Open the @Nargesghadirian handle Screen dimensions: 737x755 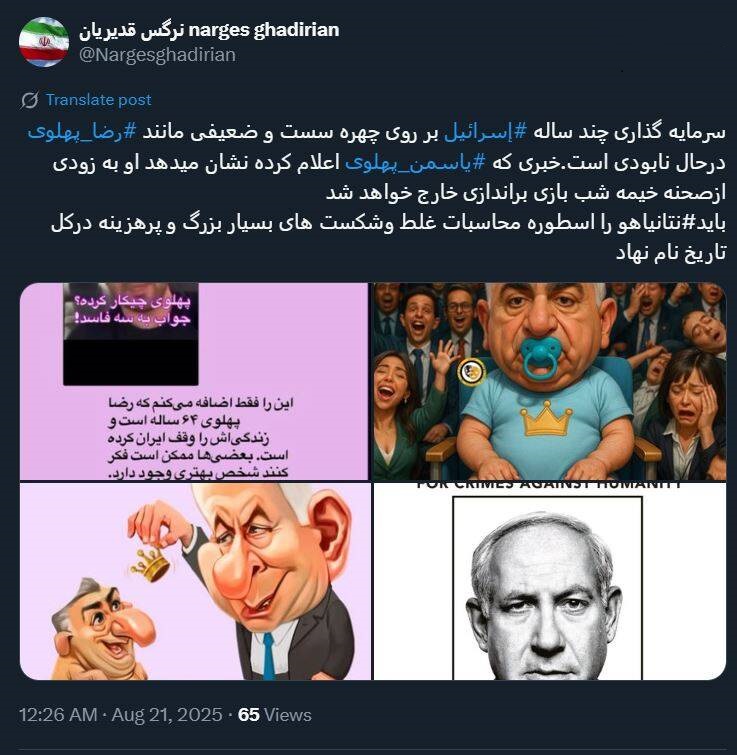(x=157, y=55)
